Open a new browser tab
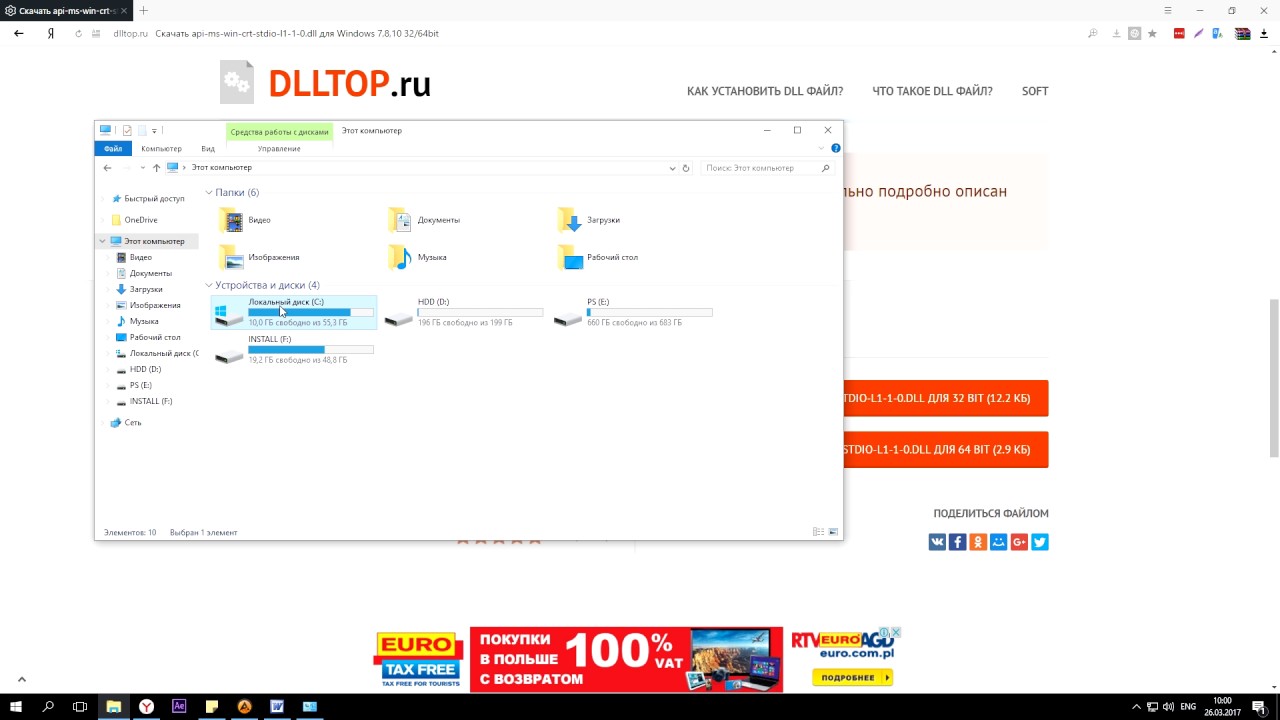 [144, 10]
